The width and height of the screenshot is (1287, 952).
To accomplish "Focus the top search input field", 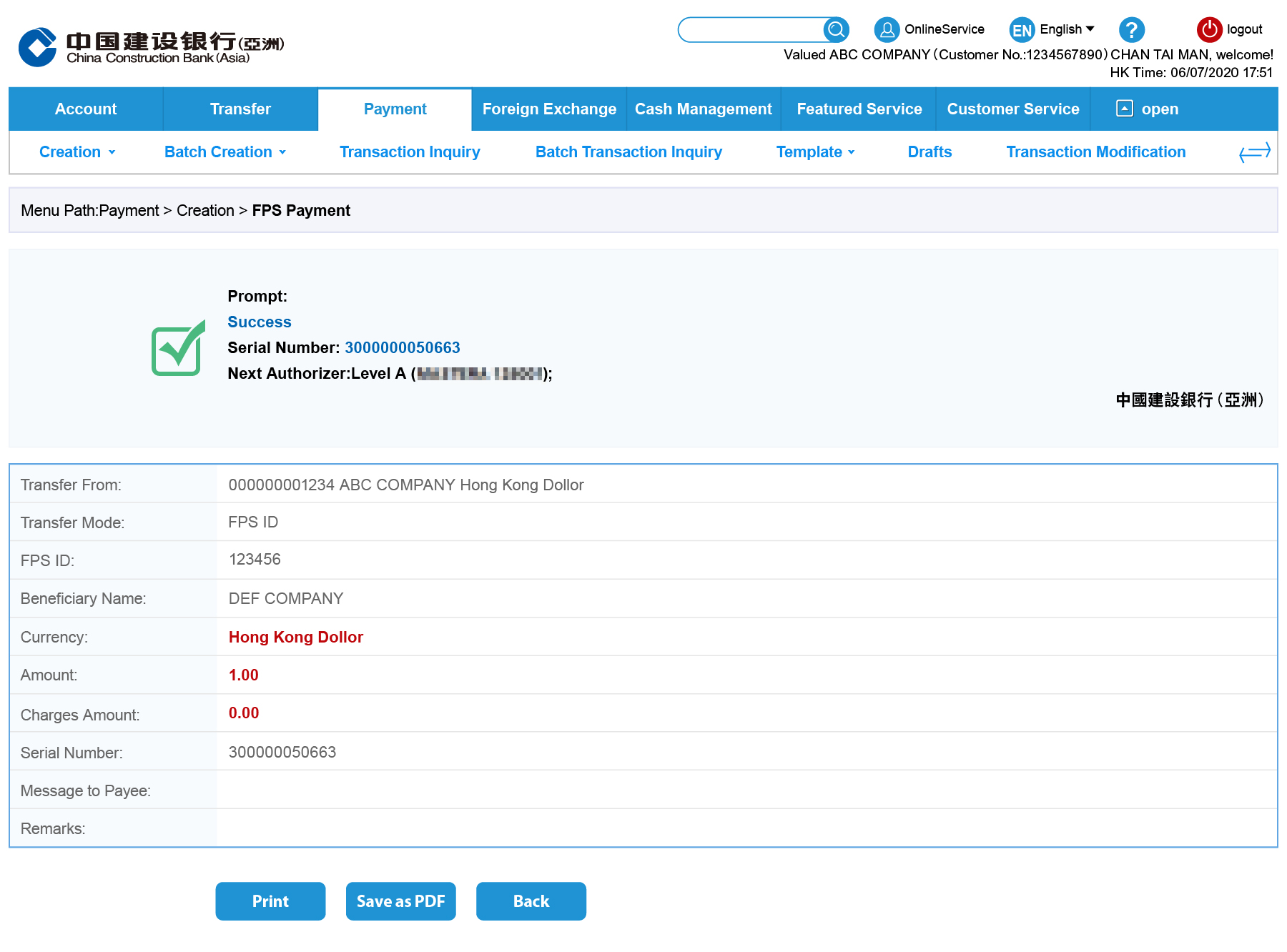I will [x=752, y=29].
